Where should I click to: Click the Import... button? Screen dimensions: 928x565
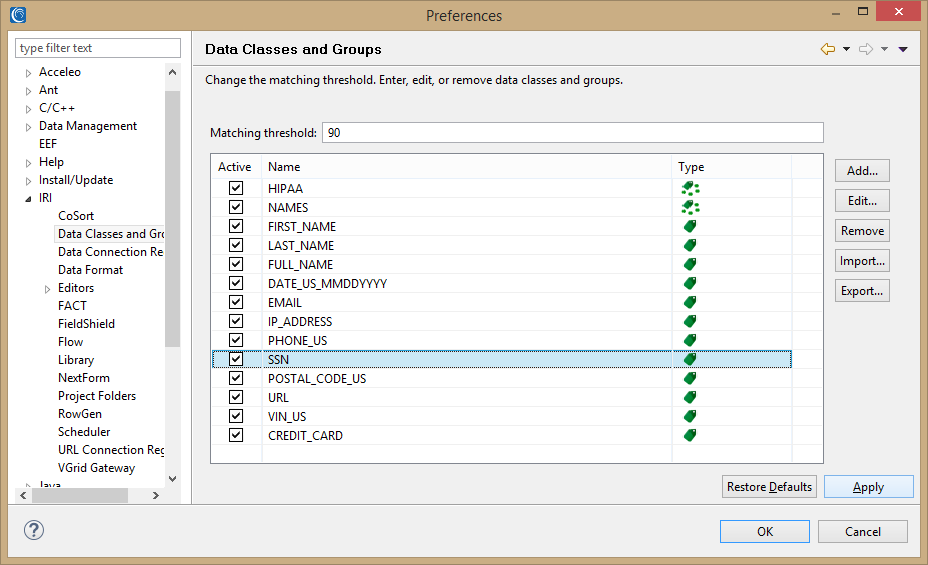pyautogui.click(x=862, y=261)
